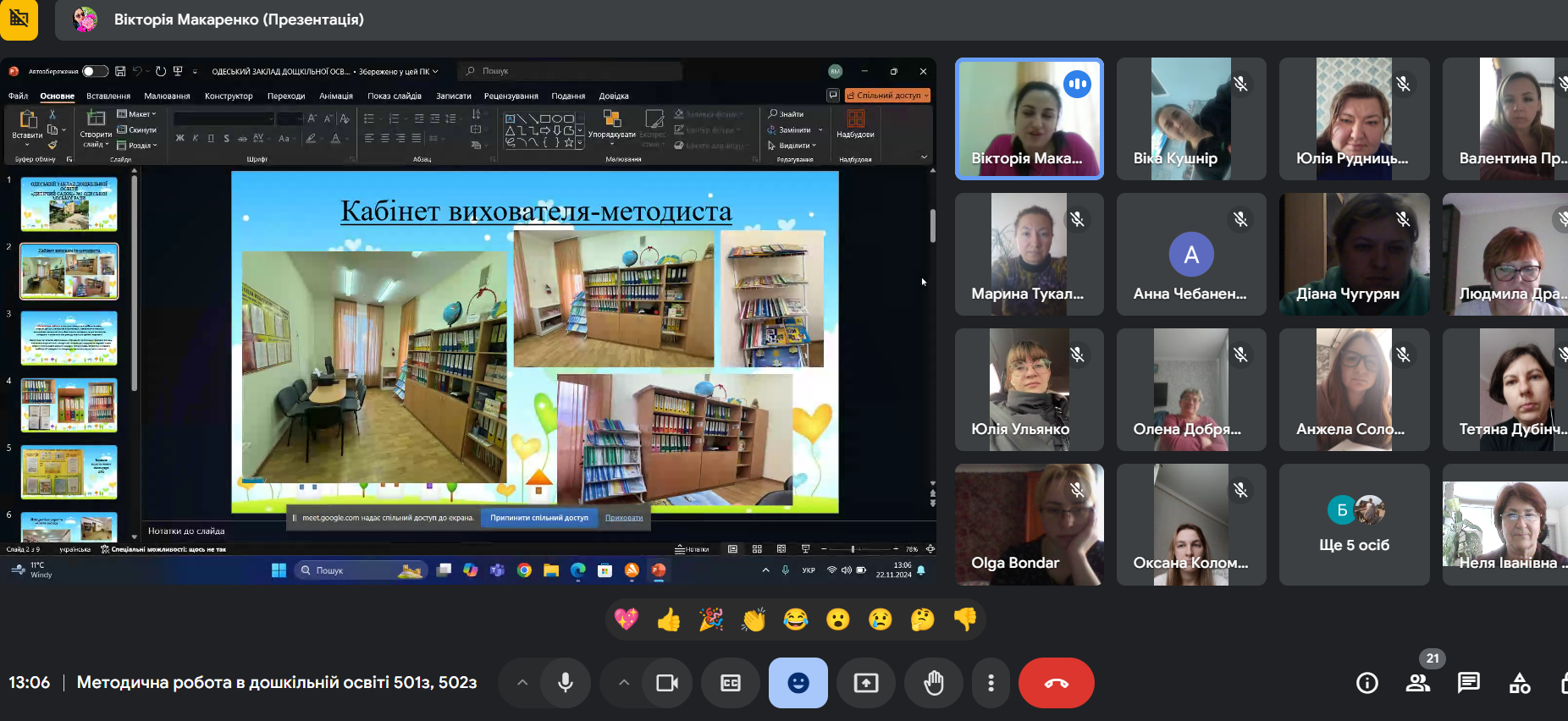This screenshot has height=721, width=1568.
Task: Click the present screen share icon
Action: point(866,683)
